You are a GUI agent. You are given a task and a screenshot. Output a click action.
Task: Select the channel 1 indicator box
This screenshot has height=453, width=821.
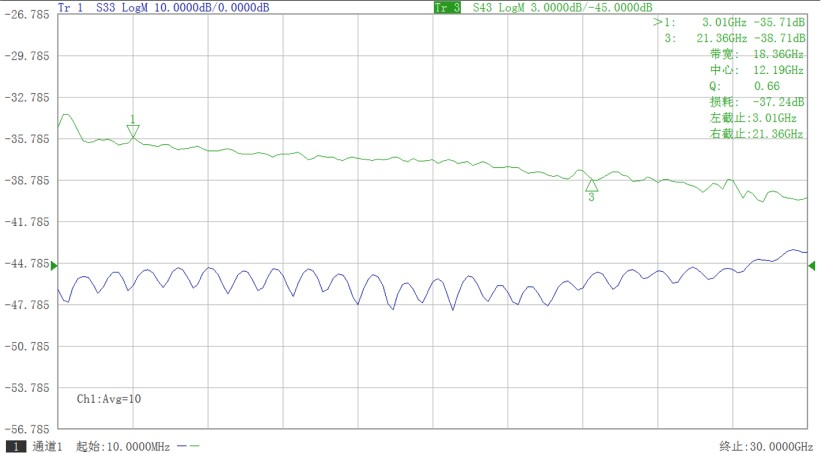point(16,446)
